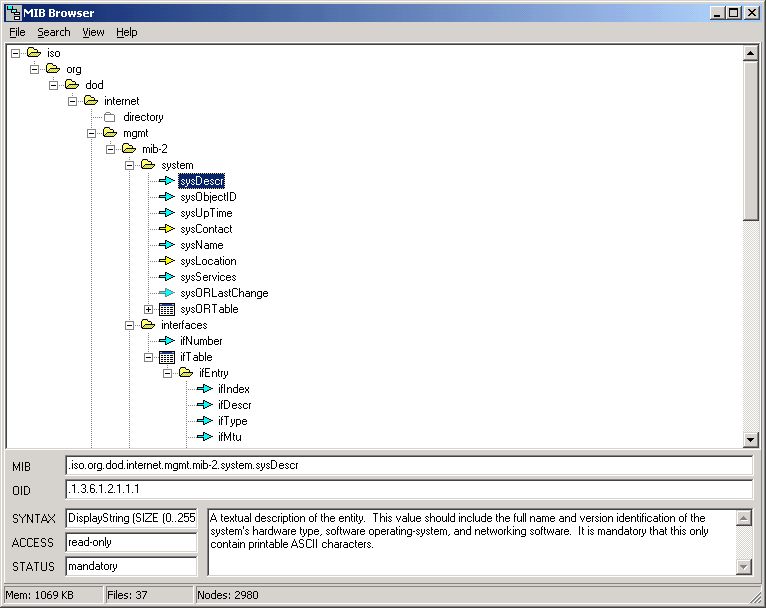
Task: Collapse the system folder node
Action: point(129,165)
